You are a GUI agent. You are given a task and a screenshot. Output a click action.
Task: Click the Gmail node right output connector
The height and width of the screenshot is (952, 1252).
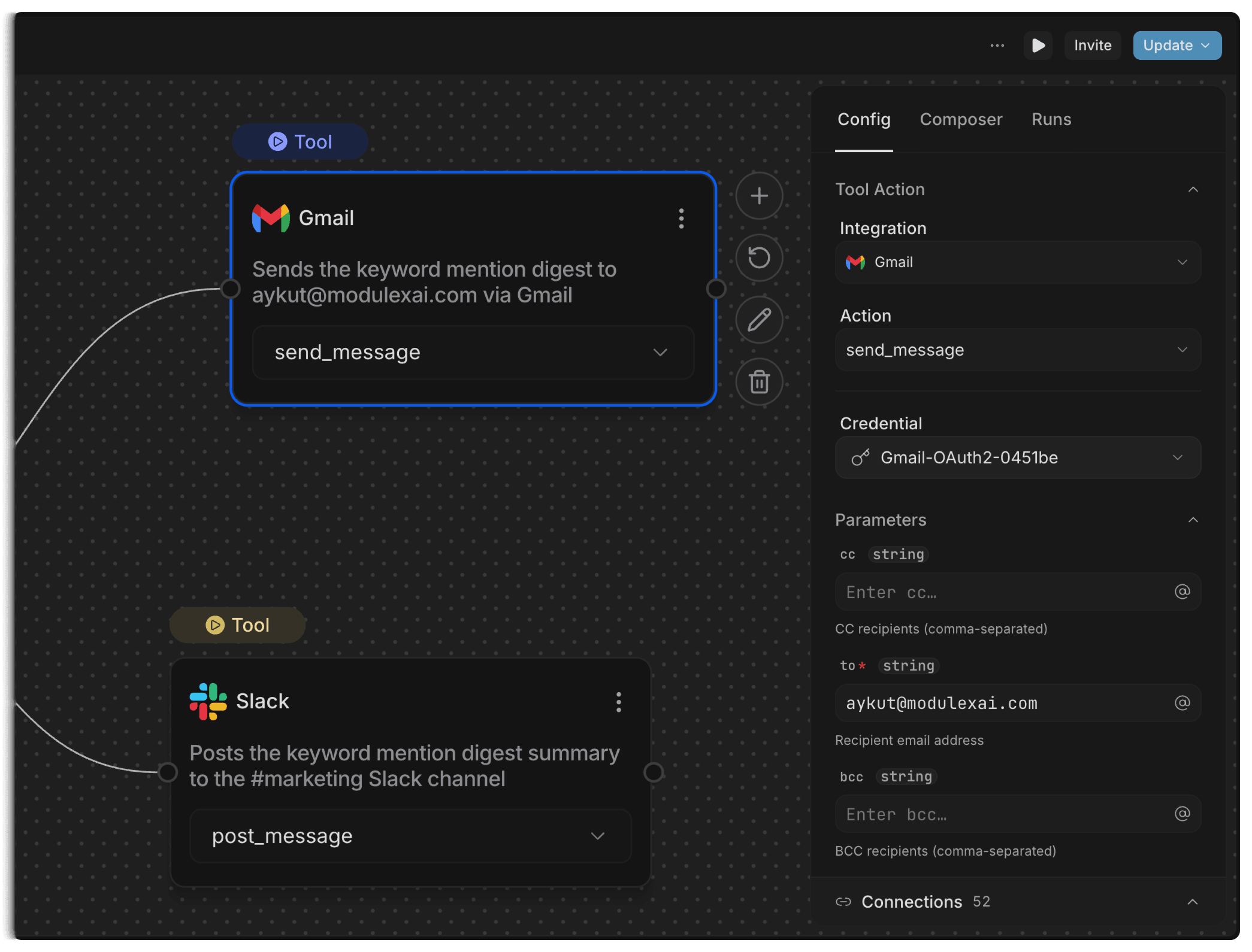click(716, 289)
